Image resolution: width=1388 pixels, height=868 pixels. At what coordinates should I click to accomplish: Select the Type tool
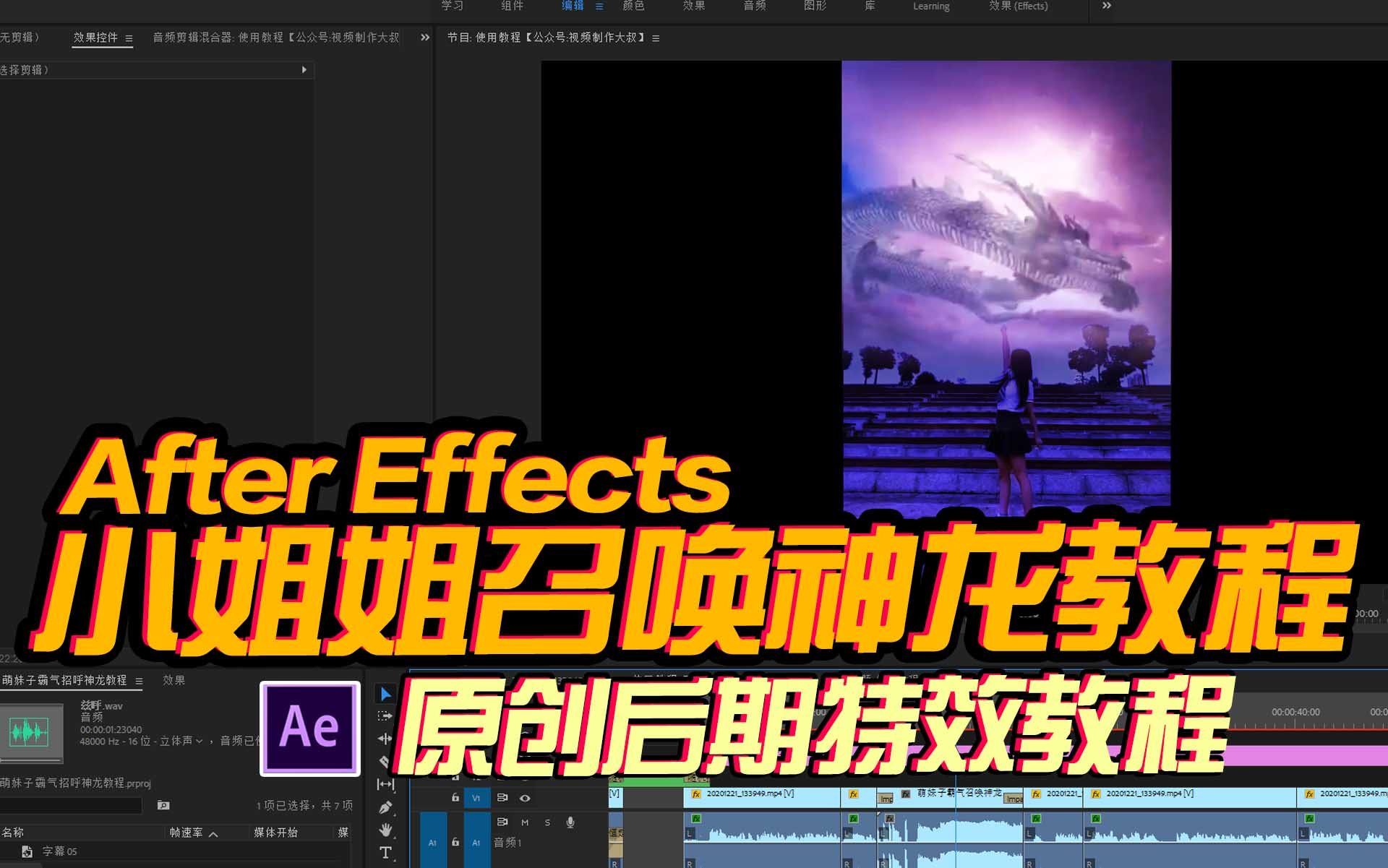(385, 853)
